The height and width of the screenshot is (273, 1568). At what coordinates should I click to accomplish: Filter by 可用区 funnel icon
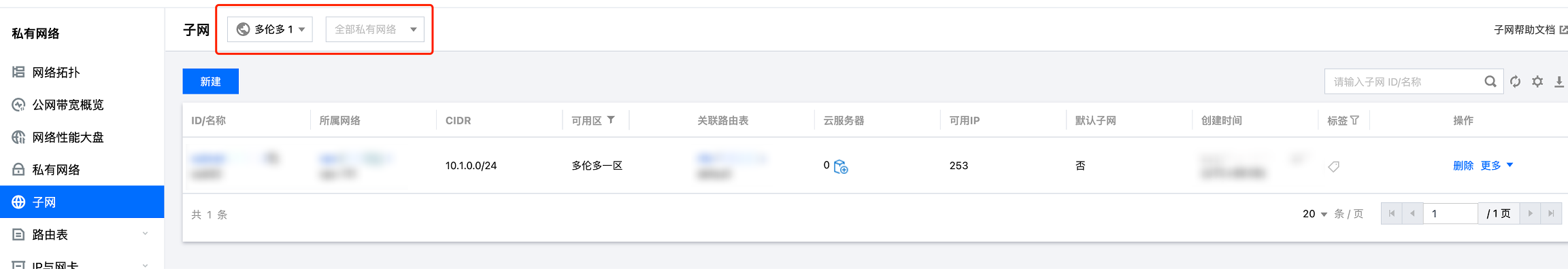click(x=611, y=120)
